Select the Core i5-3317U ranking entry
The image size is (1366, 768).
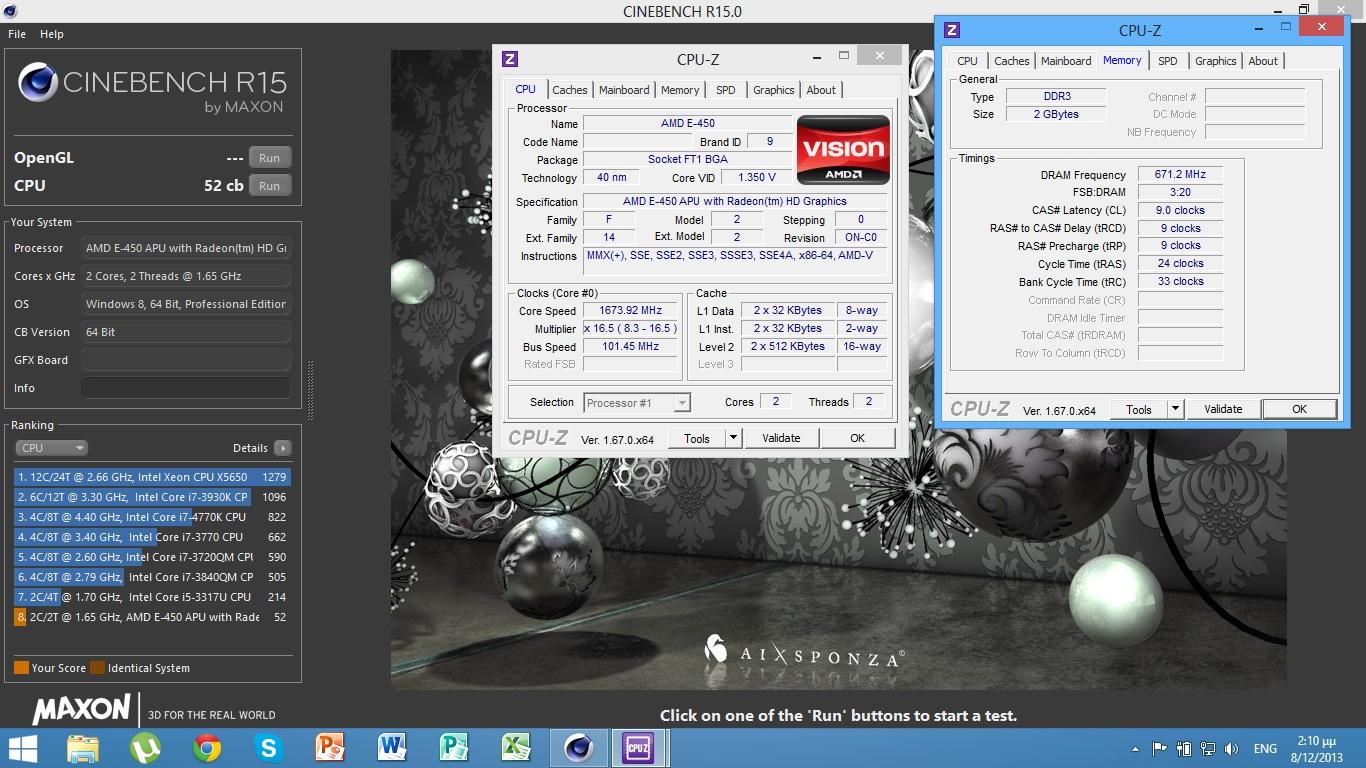(152, 597)
